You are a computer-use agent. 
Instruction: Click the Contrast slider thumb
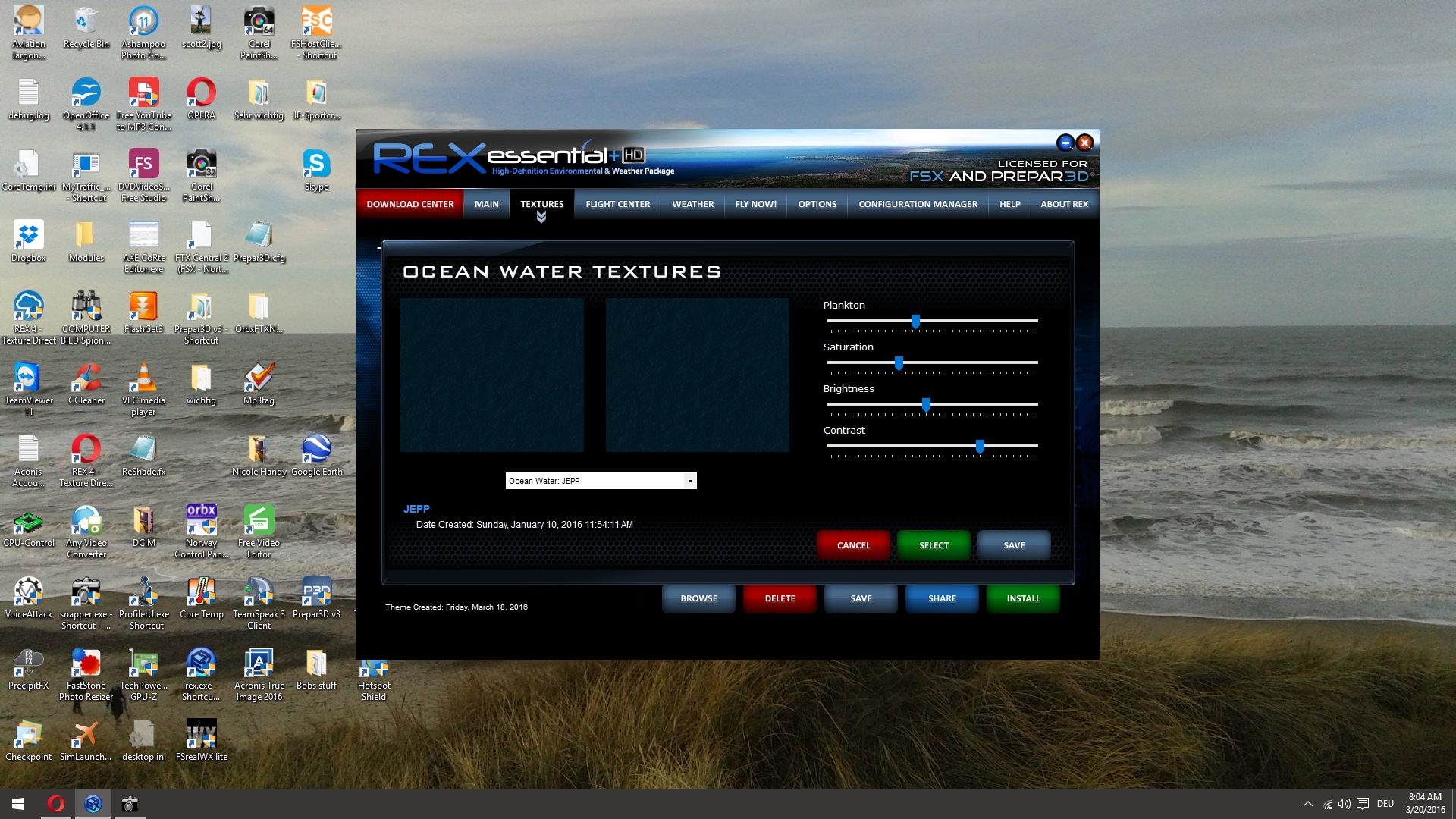pos(981,447)
